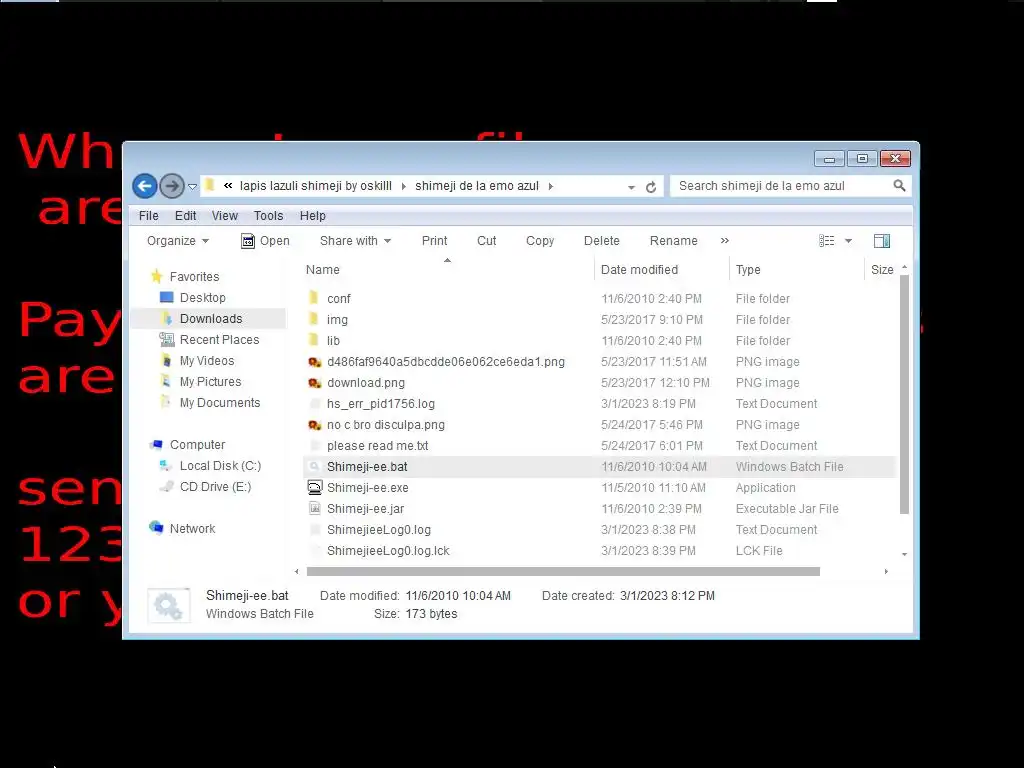Viewport: 1024px width, 768px height.
Task: Expand arrow after 'shimeji de la emo azul' breadcrumb
Action: (551, 187)
